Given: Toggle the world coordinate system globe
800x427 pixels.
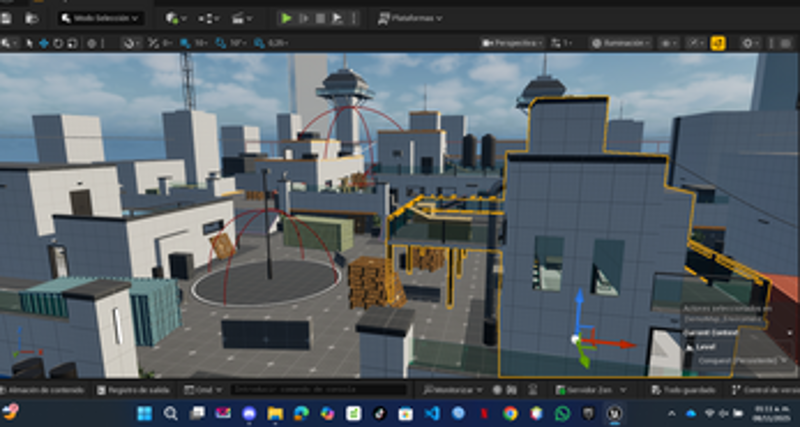Looking at the screenshot, I should coord(92,43).
